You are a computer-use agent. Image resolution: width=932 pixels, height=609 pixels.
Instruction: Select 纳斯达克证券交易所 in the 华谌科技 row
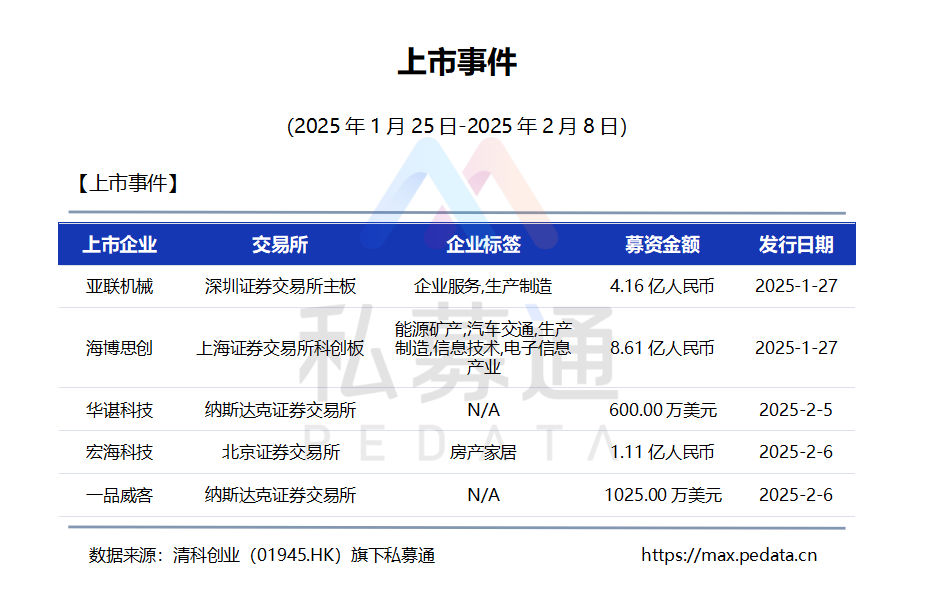[280, 410]
